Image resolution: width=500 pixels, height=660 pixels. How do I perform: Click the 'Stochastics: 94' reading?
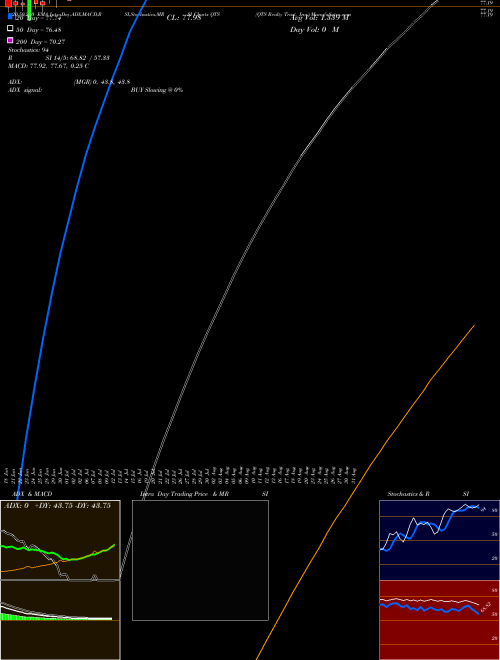28,50
